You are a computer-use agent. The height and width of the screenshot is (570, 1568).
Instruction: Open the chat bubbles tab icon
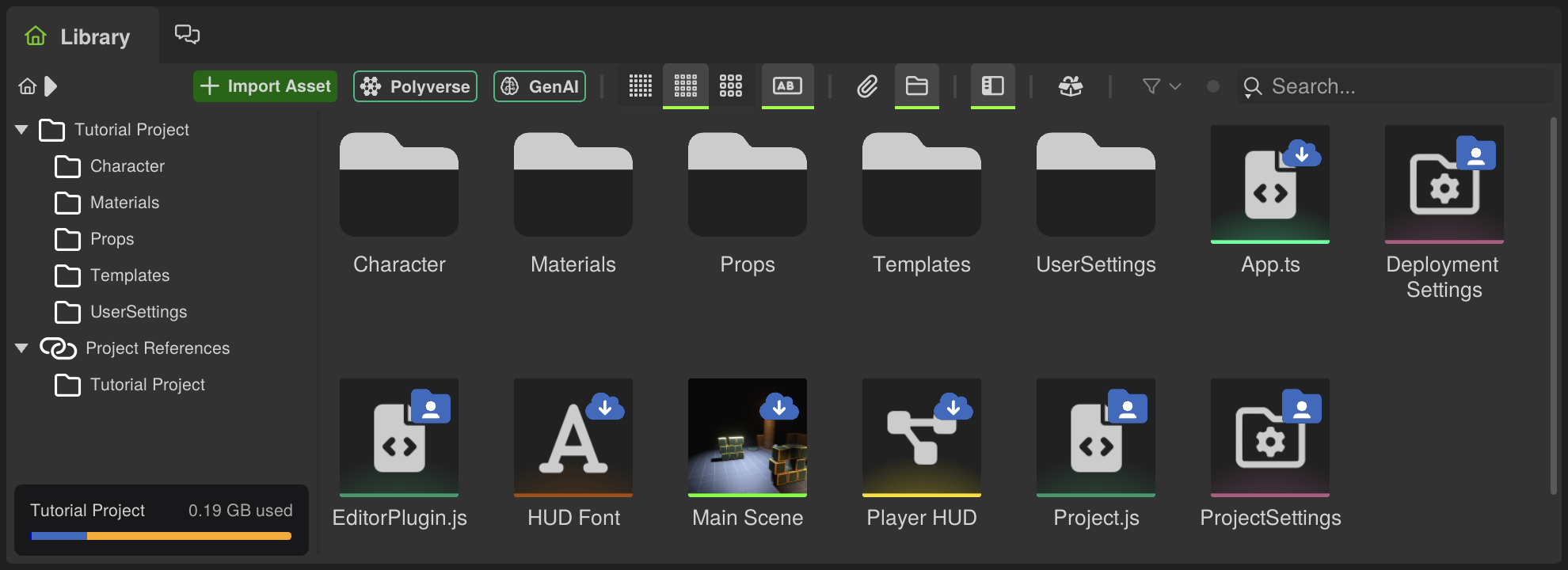(187, 34)
